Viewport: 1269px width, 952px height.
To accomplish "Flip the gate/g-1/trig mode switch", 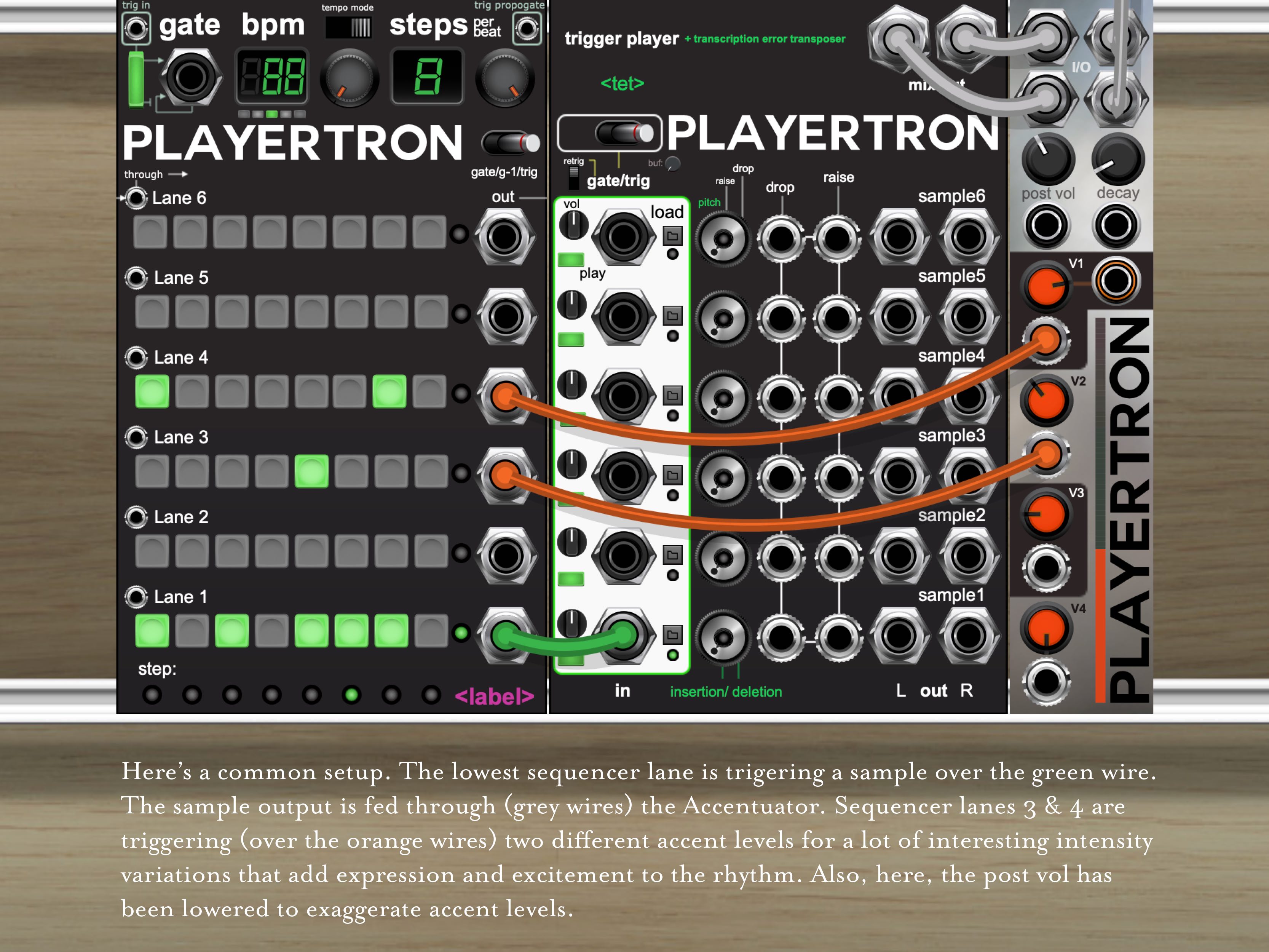I will pos(510,142).
